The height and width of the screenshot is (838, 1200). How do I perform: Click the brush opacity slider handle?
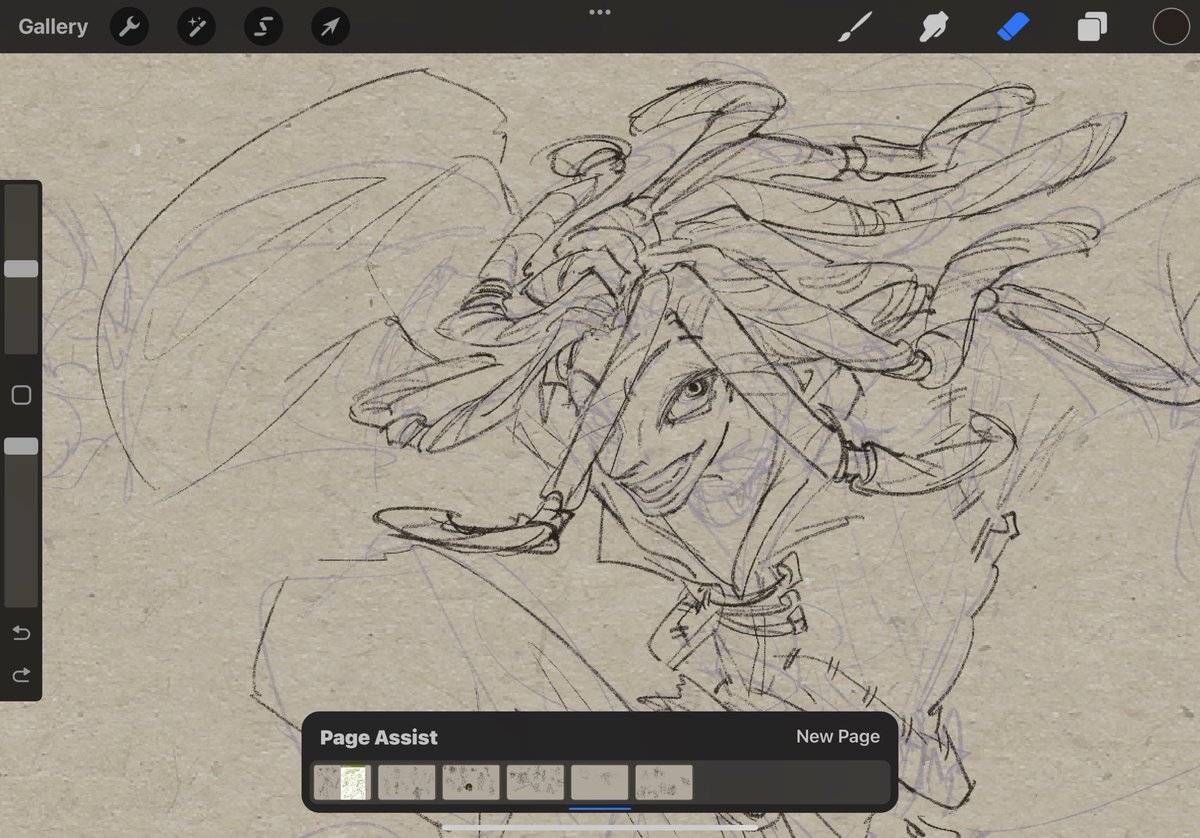(21, 446)
